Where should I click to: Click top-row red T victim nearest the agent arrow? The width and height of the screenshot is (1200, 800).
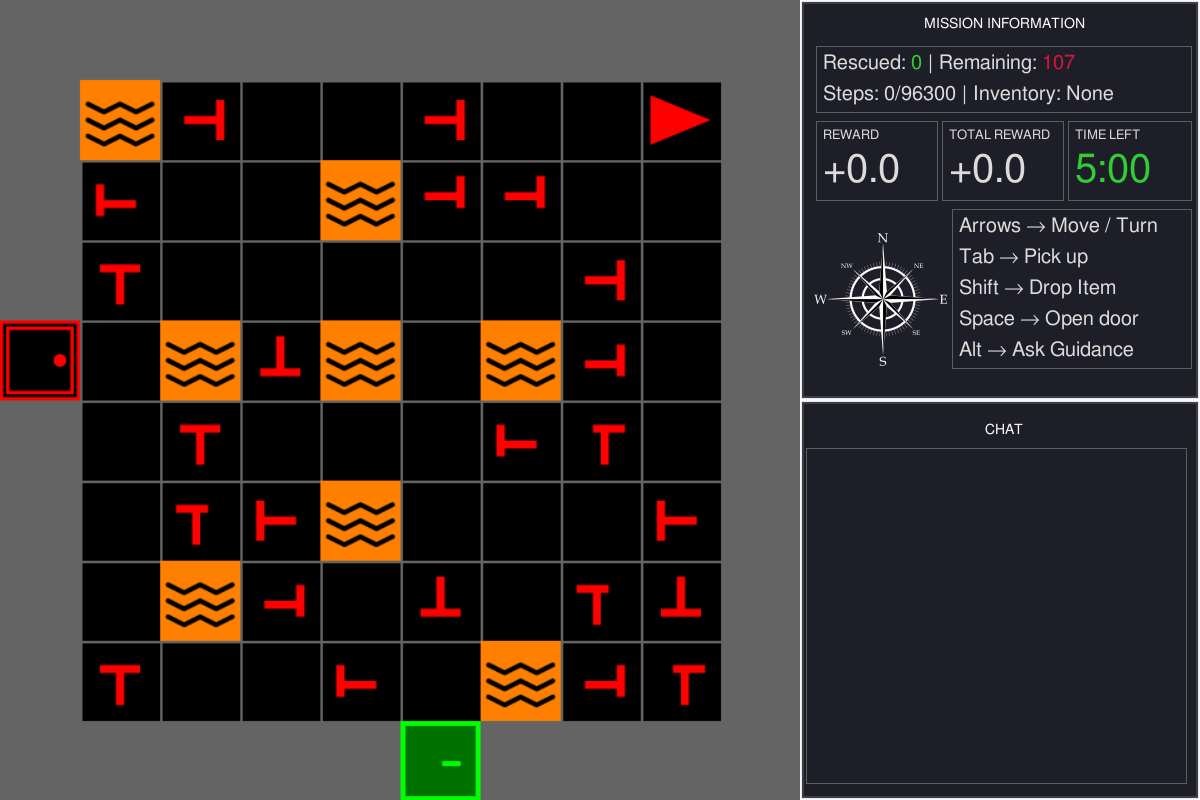coord(446,120)
